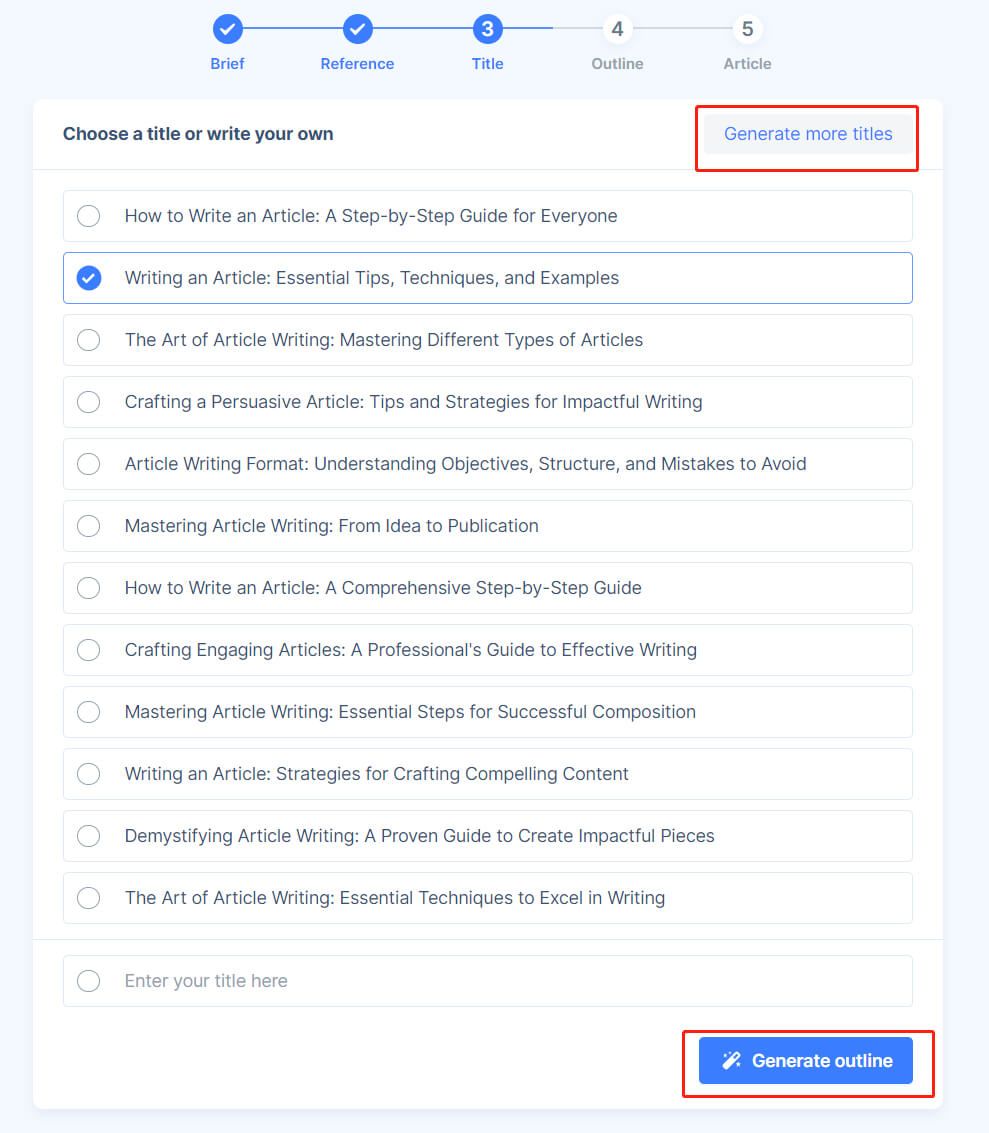989x1133 pixels.
Task: Click the Reference step checkmark icon
Action: pos(358,29)
